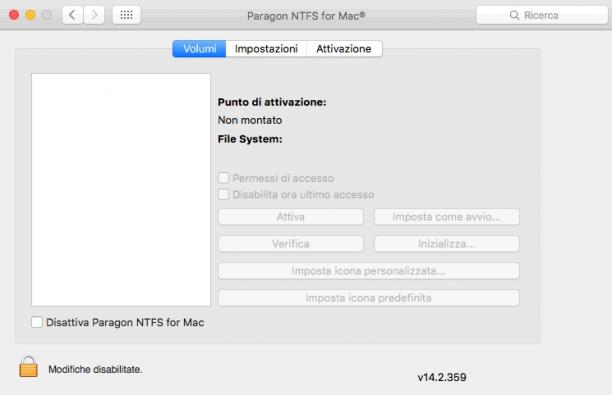This screenshot has height=395, width=612.
Task: Open the Impostazioni tab
Action: [x=266, y=49]
